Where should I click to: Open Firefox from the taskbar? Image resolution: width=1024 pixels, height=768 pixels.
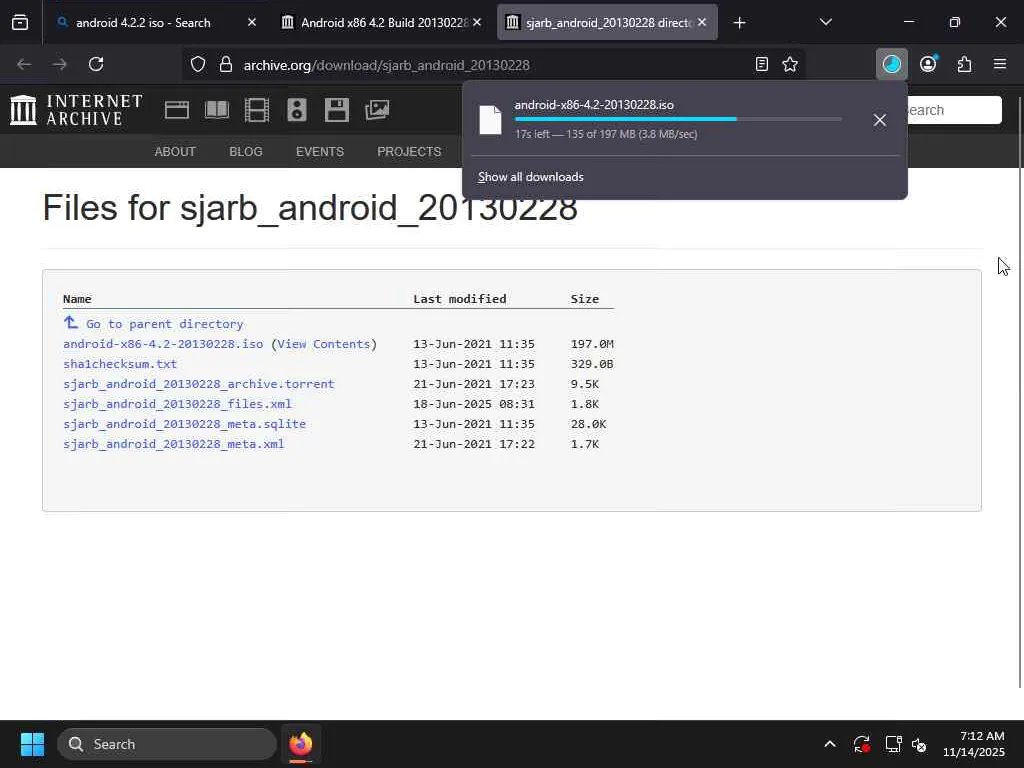click(300, 744)
